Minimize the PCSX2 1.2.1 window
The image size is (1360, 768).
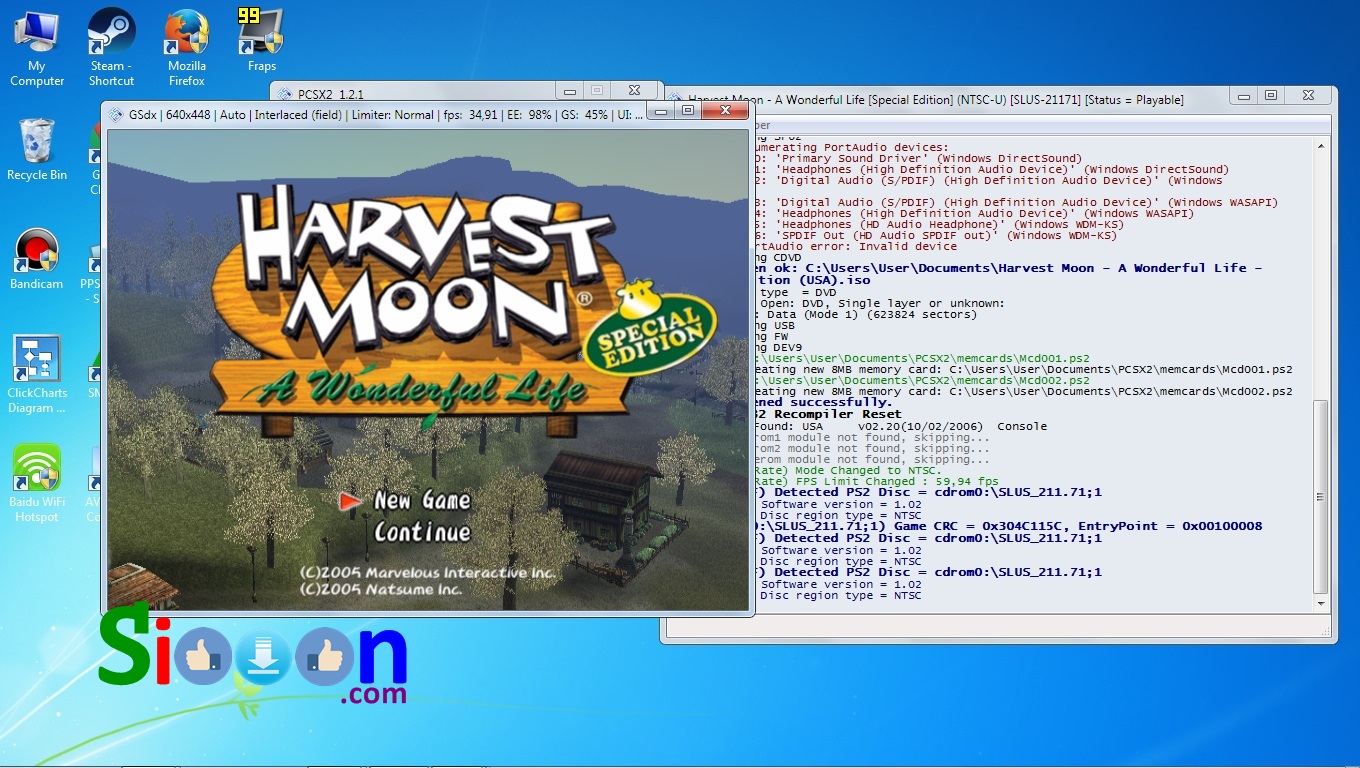pyautogui.click(x=568, y=91)
